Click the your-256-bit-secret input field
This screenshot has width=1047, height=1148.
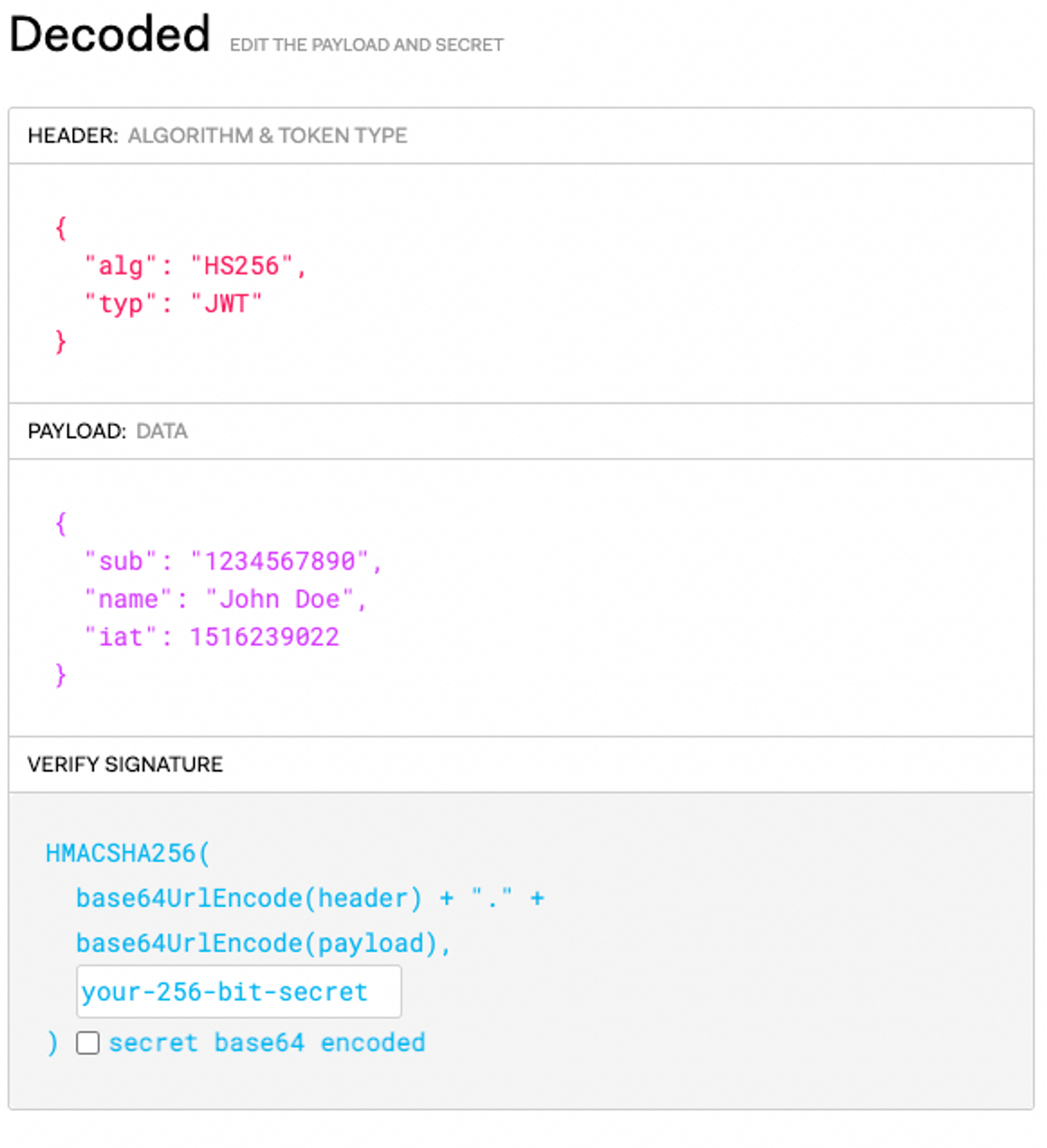pos(239,992)
